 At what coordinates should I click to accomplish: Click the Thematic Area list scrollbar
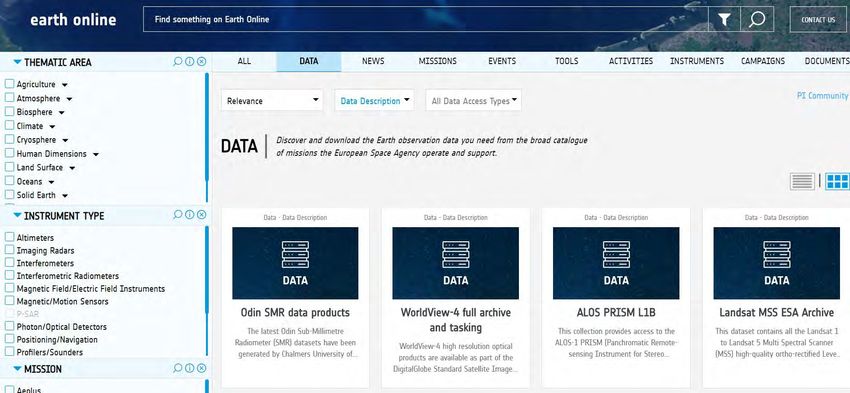tap(207, 137)
